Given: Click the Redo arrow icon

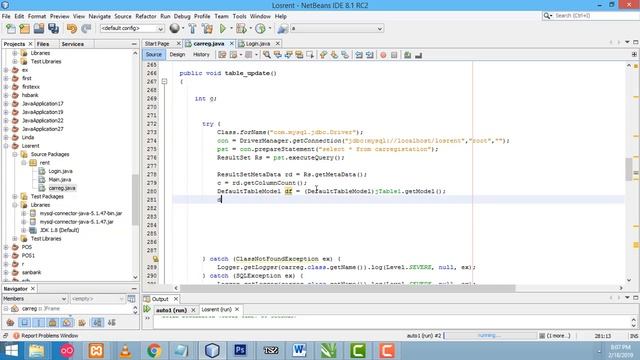Looking at the screenshot, I should (x=86, y=29).
